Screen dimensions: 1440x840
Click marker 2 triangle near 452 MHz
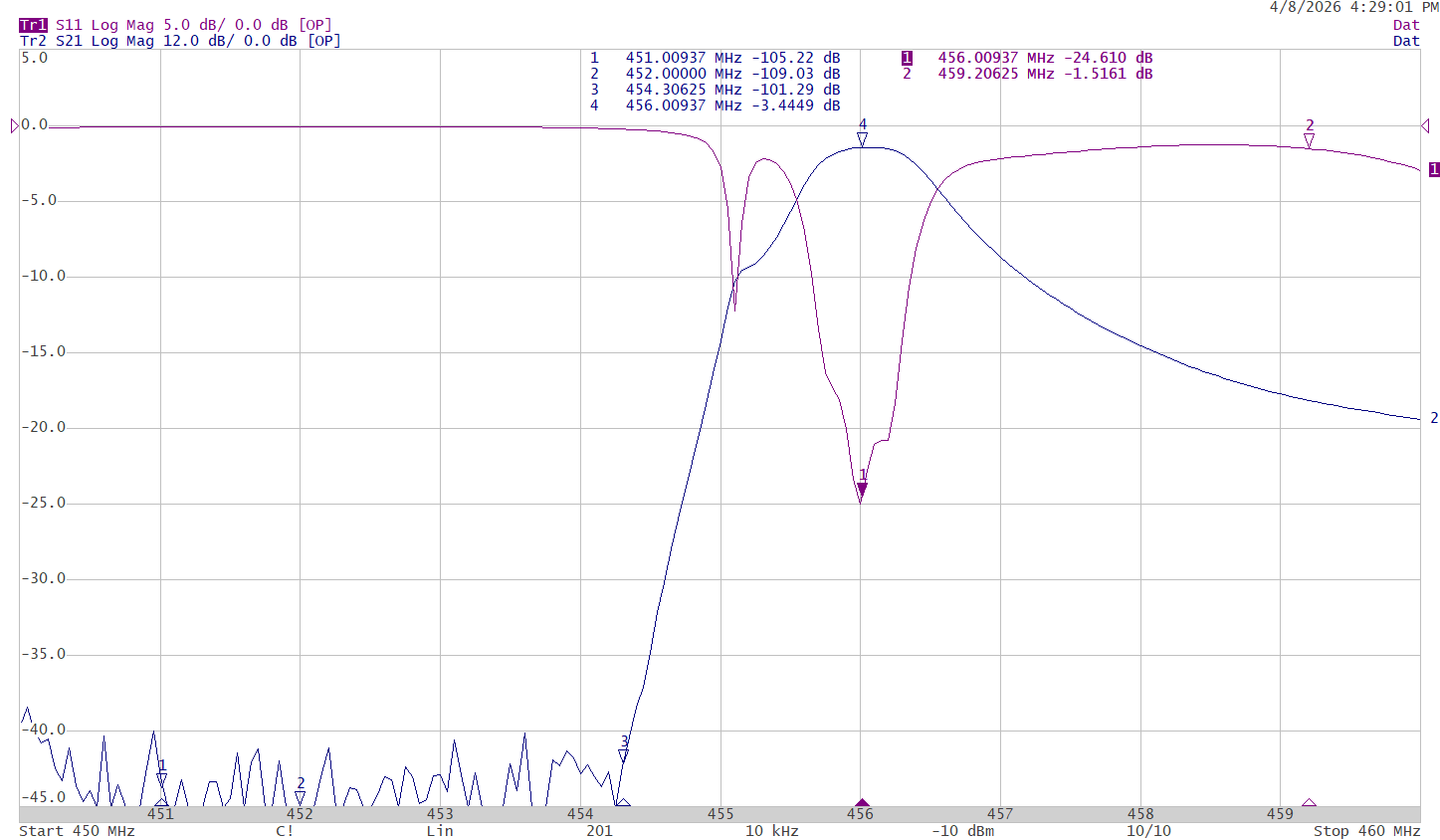click(300, 798)
